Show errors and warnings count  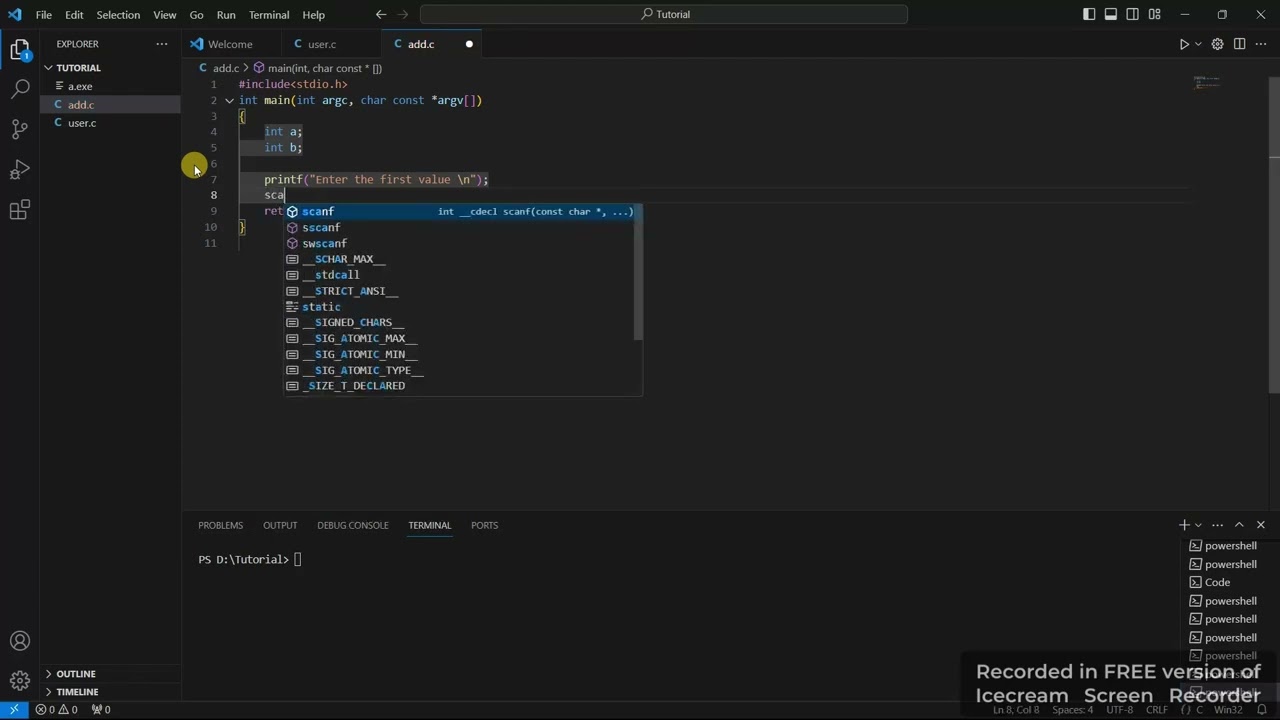tap(56, 710)
